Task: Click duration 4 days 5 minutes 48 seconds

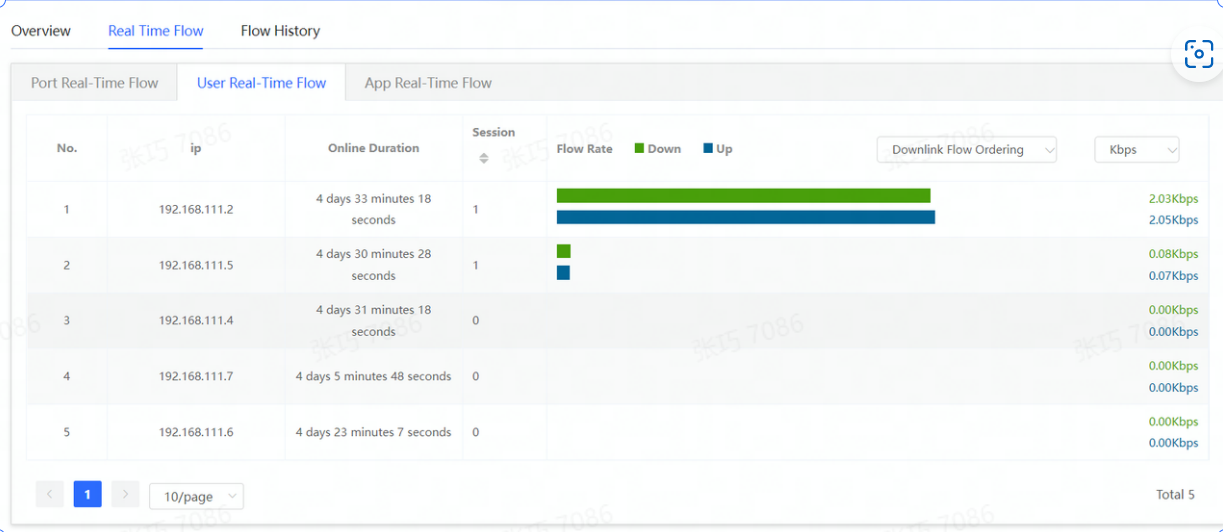Action: pyautogui.click(x=373, y=377)
